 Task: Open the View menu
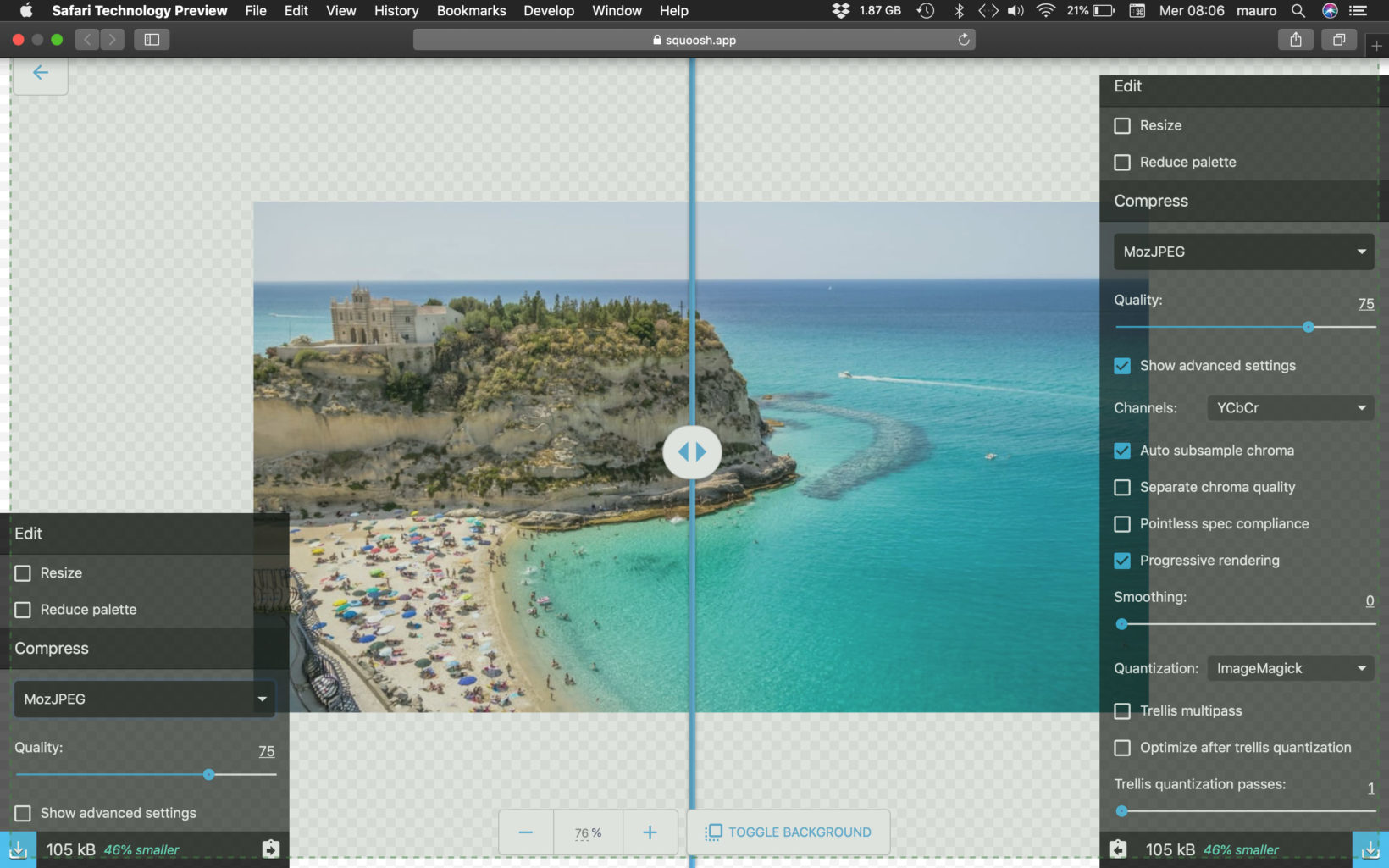pyautogui.click(x=341, y=11)
